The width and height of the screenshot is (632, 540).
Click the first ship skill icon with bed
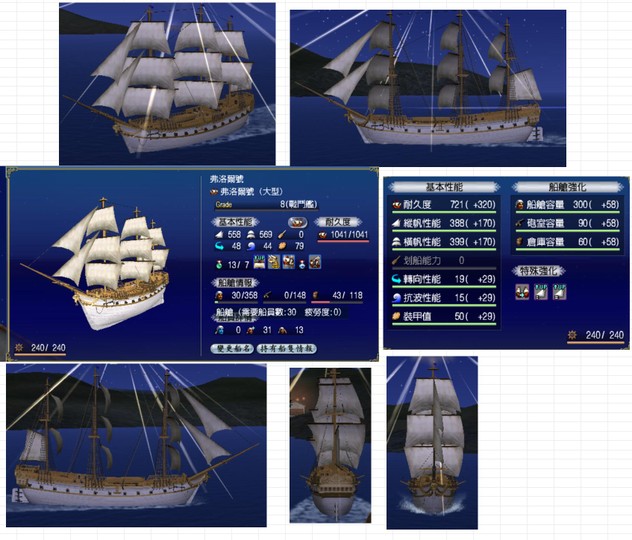pos(259,262)
